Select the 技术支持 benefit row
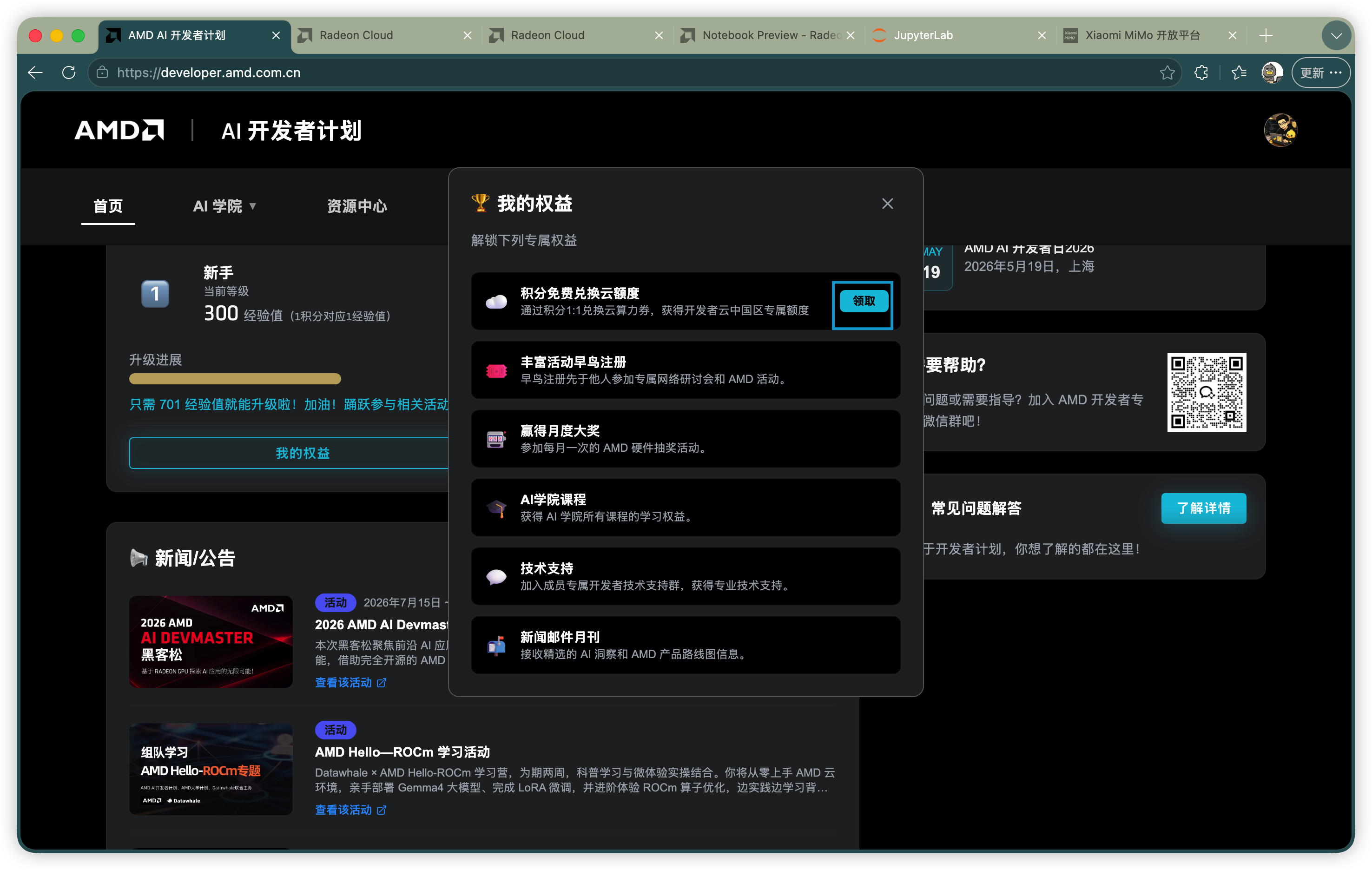 (x=686, y=576)
